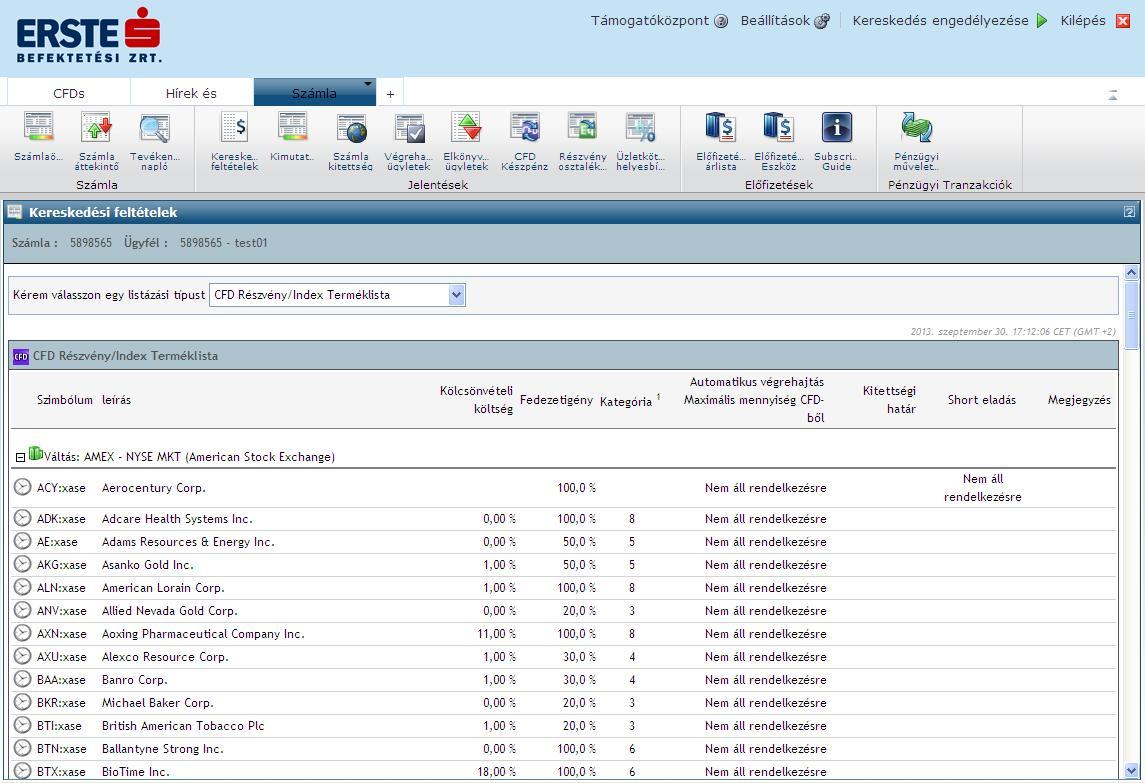Click the Kölcsönvételi költség column header

pos(476,400)
